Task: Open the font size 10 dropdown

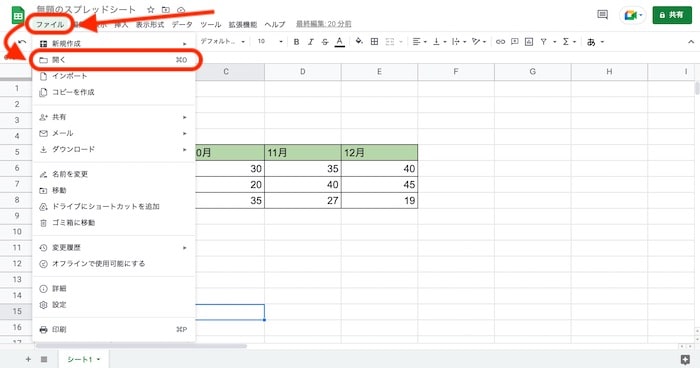Action: click(270, 42)
